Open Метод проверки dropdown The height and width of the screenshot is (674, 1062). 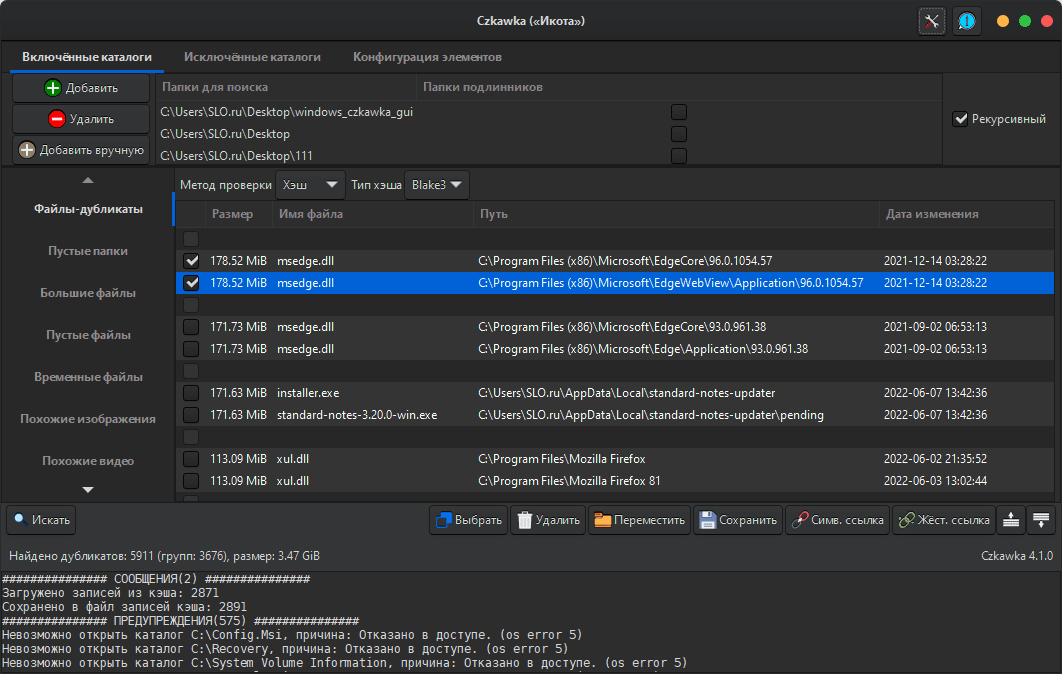310,185
